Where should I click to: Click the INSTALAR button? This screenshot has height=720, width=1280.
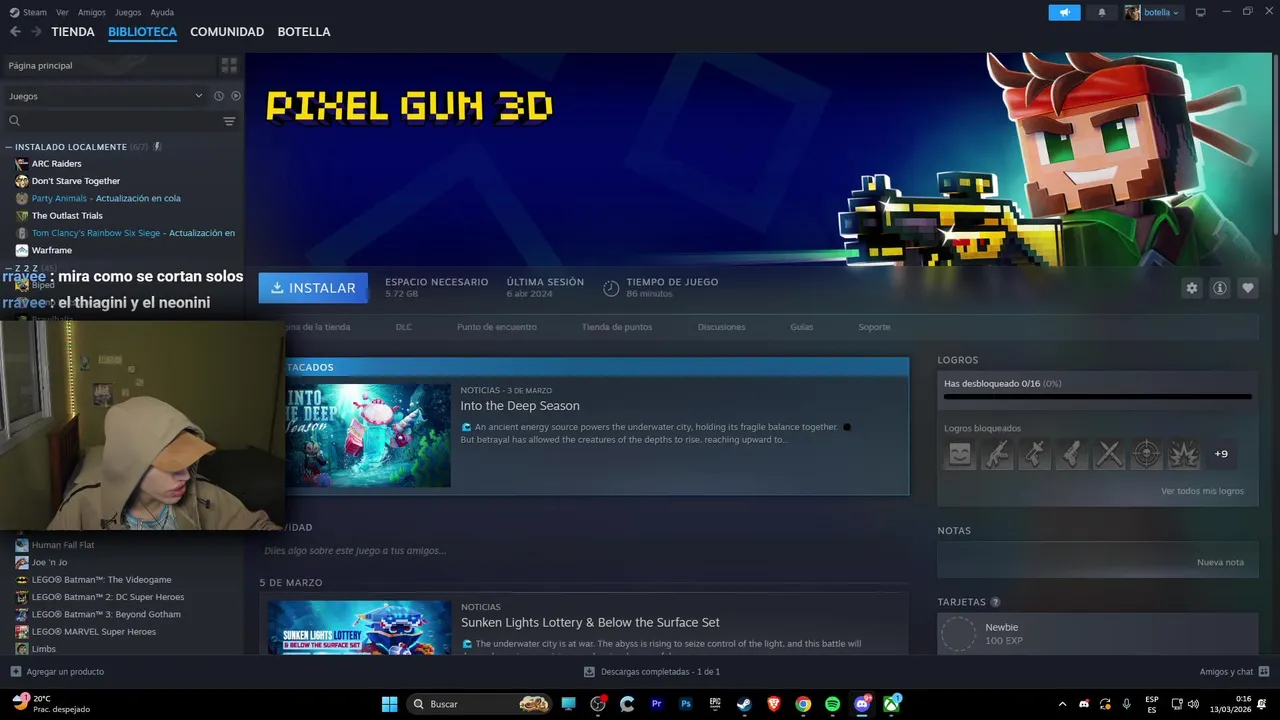pos(313,288)
